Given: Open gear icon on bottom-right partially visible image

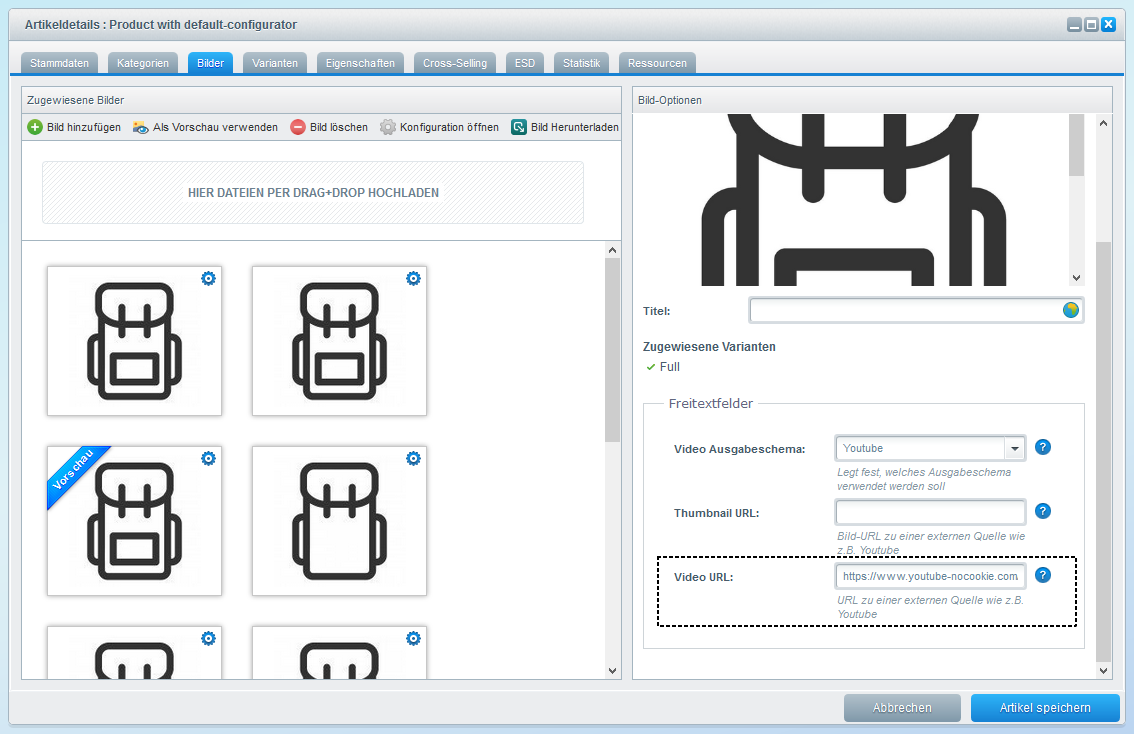Looking at the screenshot, I should (x=413, y=639).
